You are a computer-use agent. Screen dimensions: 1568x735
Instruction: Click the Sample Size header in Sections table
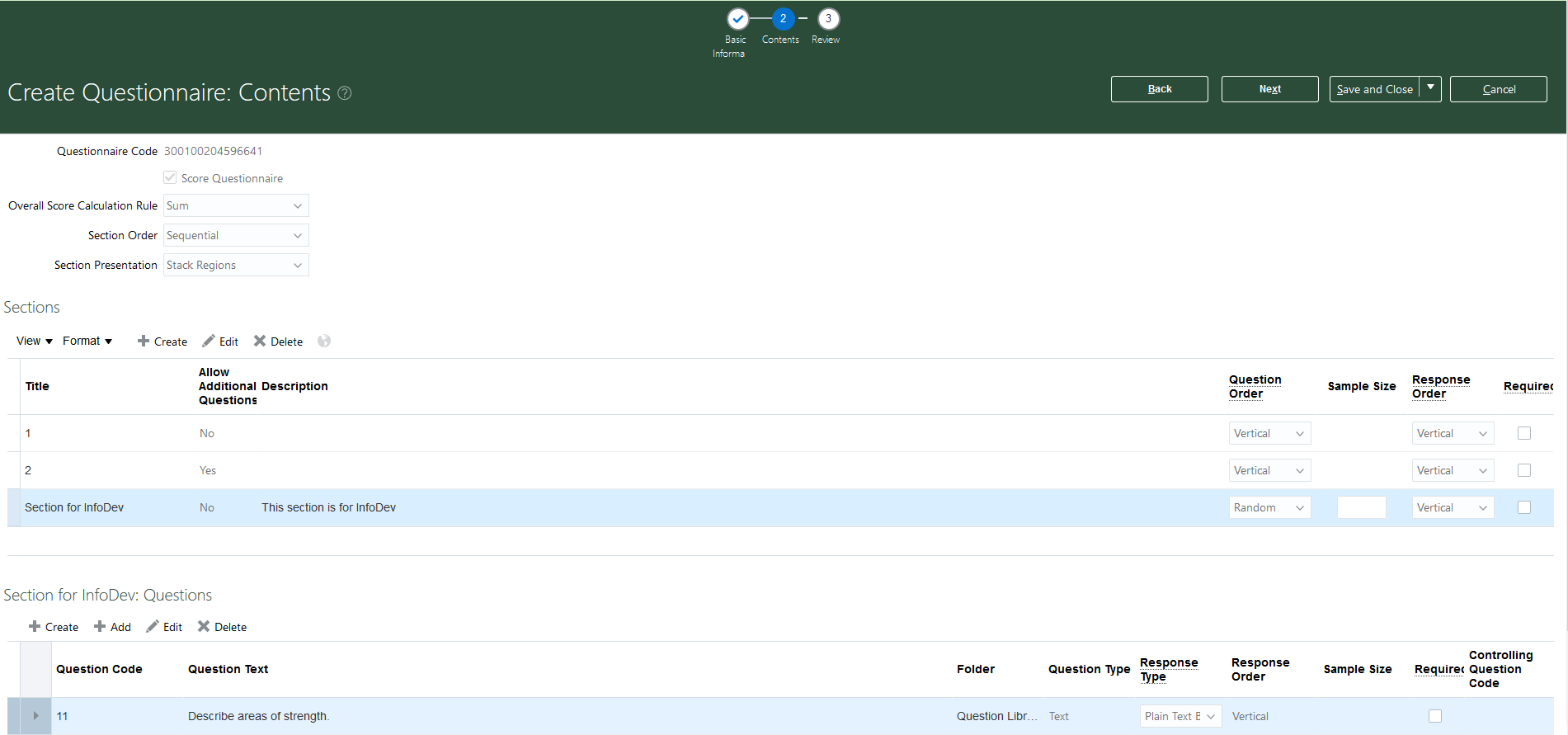1361,386
